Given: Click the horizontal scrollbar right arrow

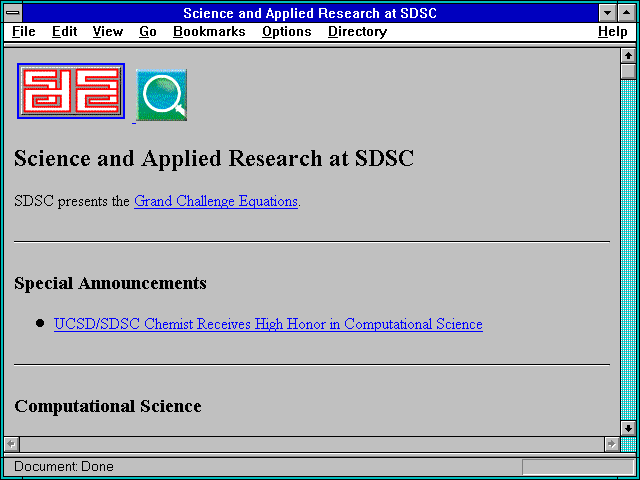Looking at the screenshot, I should [612, 444].
